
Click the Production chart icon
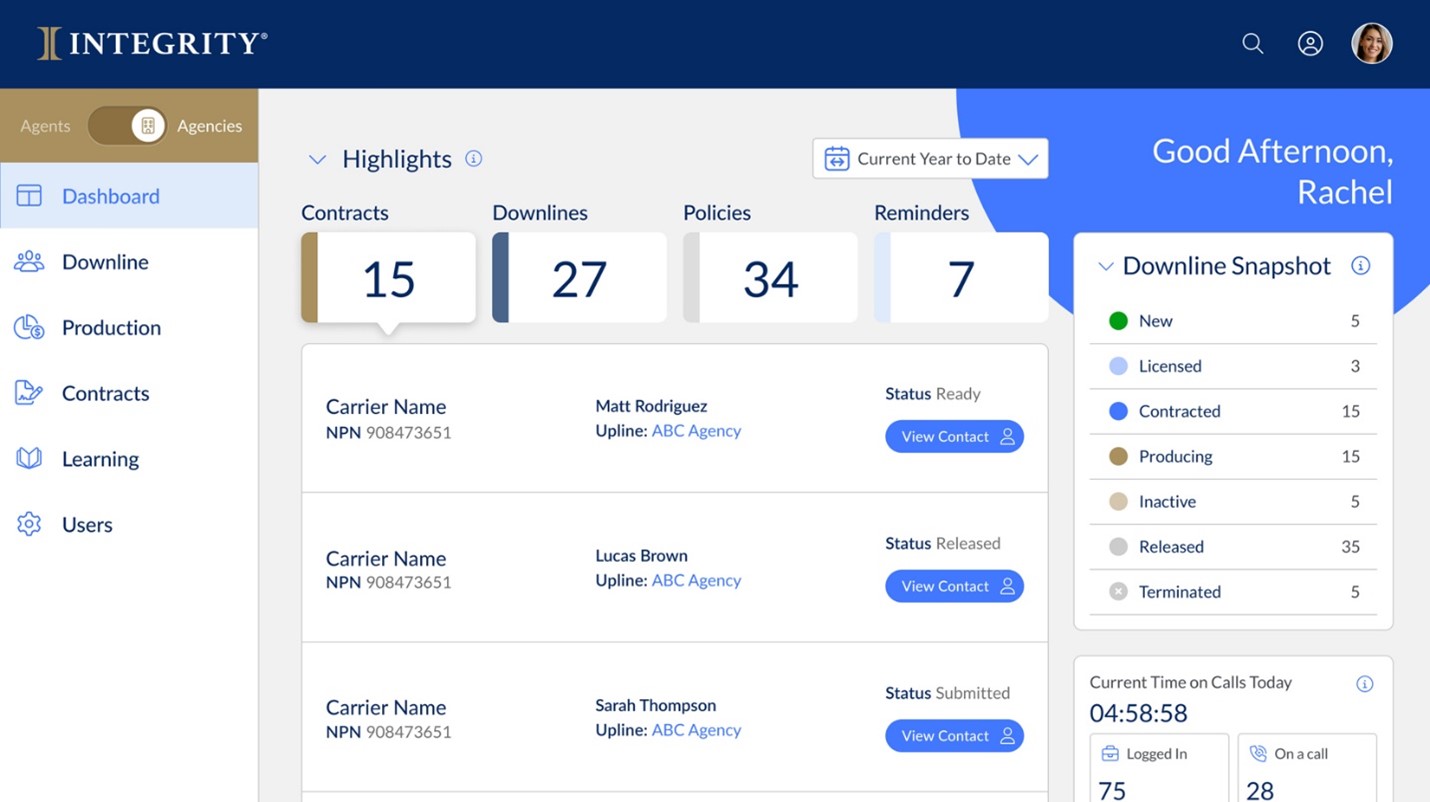coord(28,327)
